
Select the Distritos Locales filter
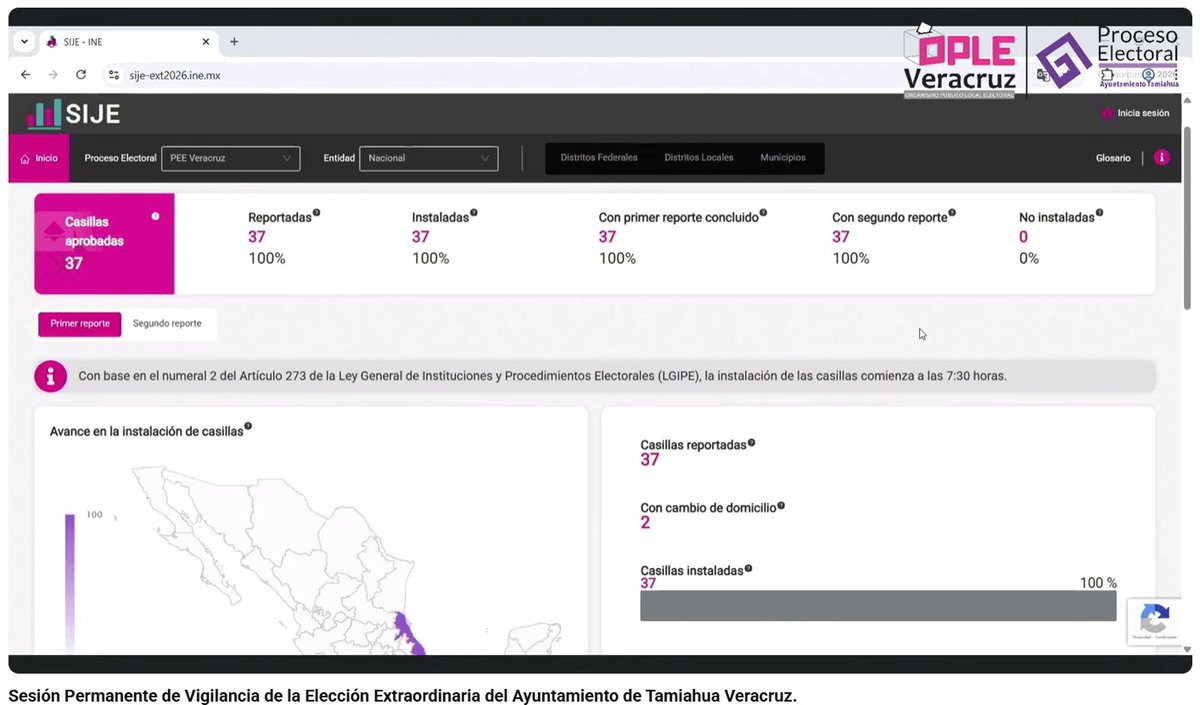(699, 158)
